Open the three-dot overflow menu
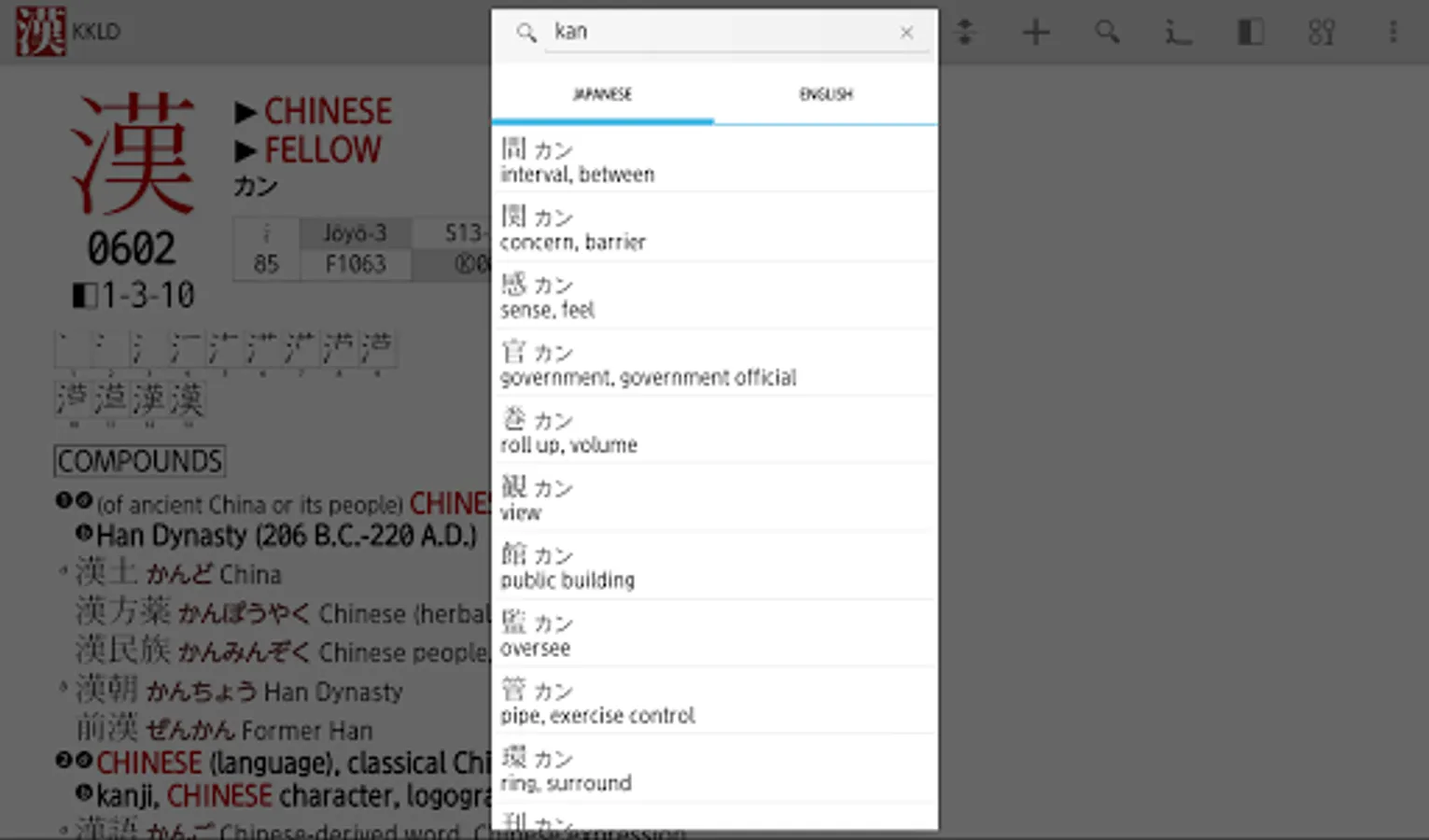 1393,33
